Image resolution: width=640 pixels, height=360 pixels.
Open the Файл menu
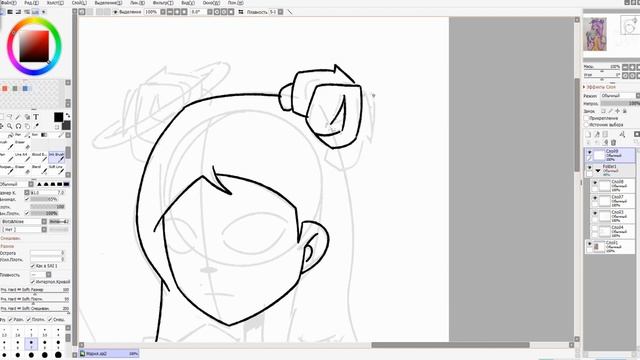[x=8, y=2]
